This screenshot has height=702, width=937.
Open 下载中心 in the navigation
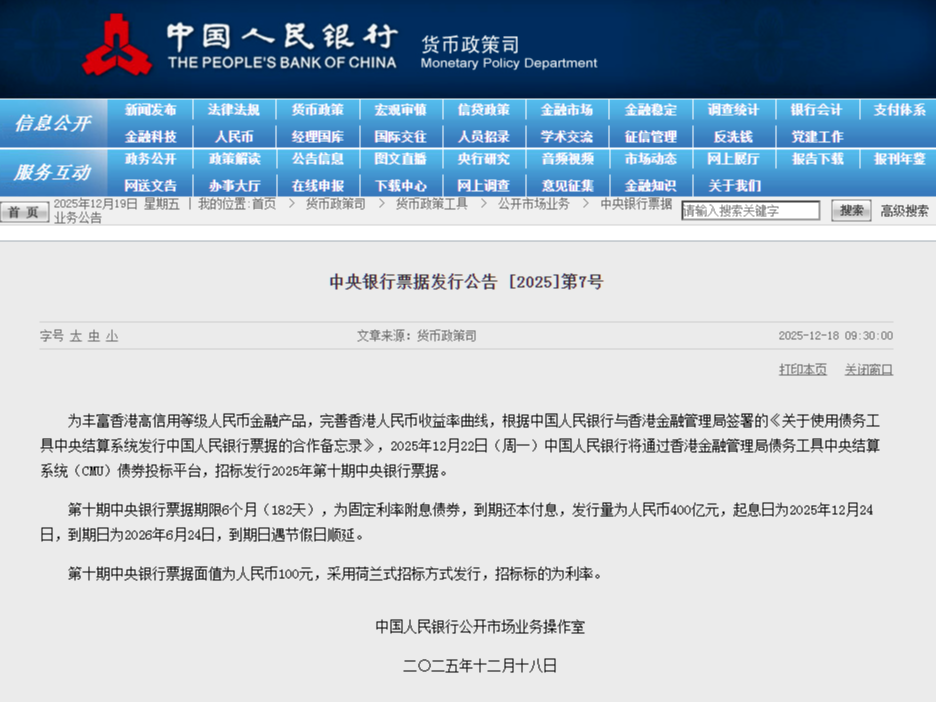[400, 185]
